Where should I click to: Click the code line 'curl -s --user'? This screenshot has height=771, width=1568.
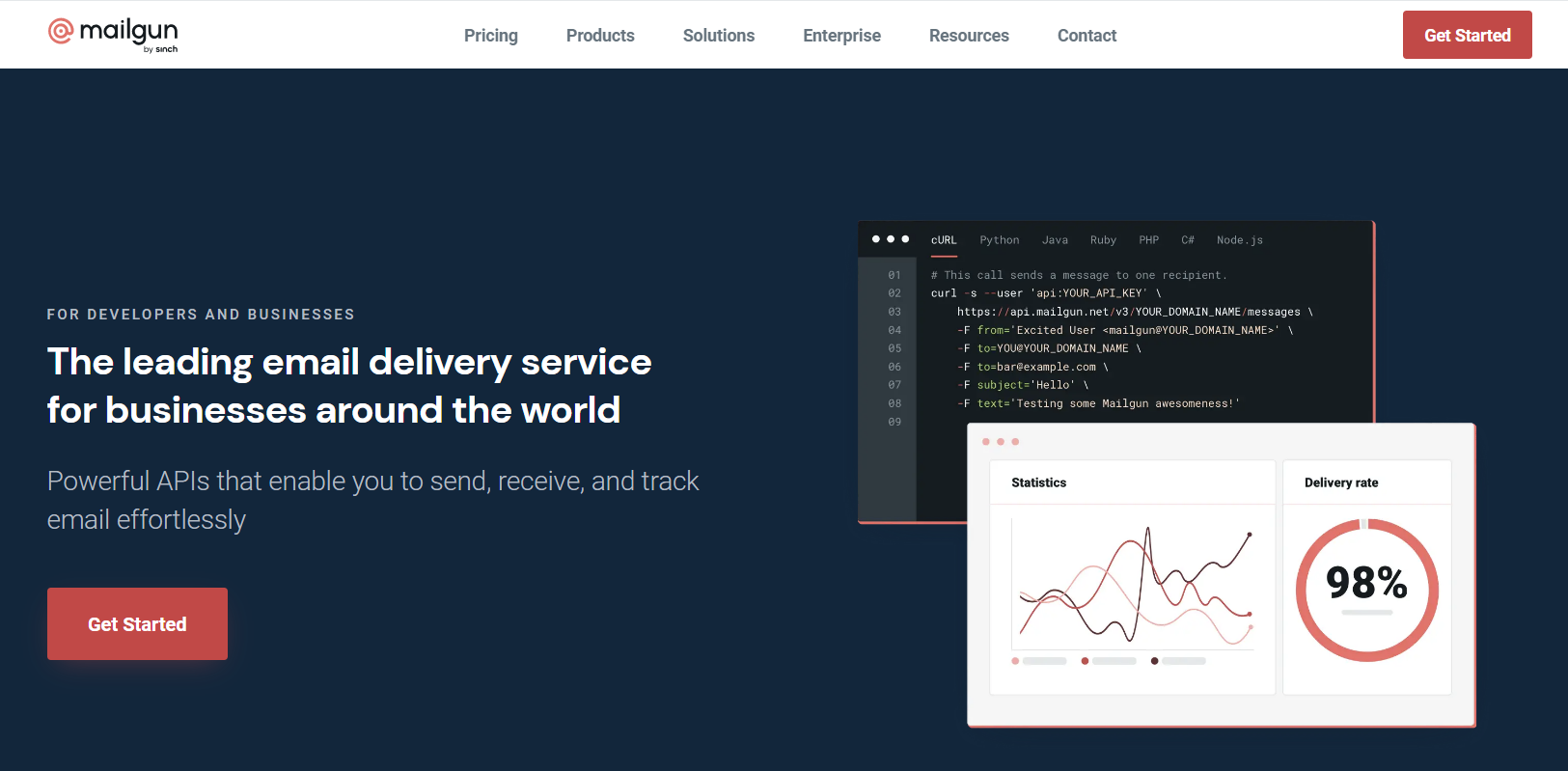pos(1046,293)
